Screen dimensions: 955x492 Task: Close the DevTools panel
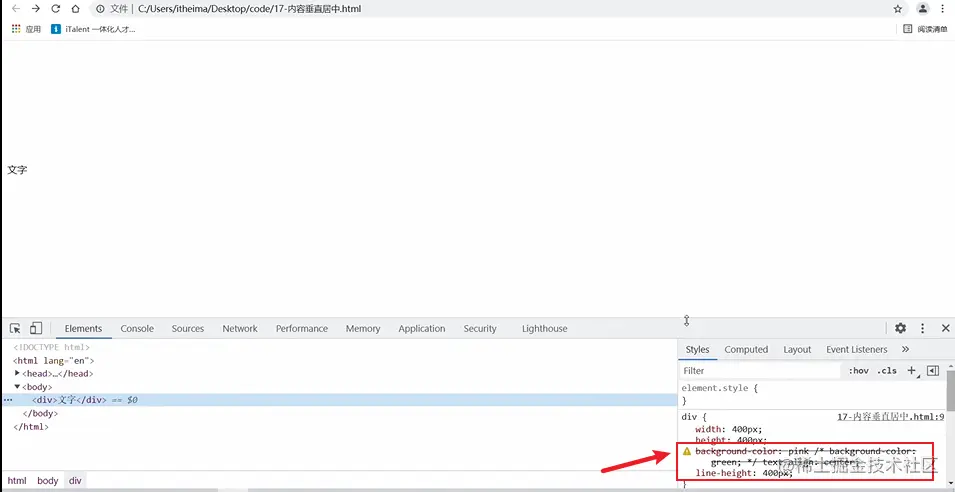pyautogui.click(x=945, y=328)
